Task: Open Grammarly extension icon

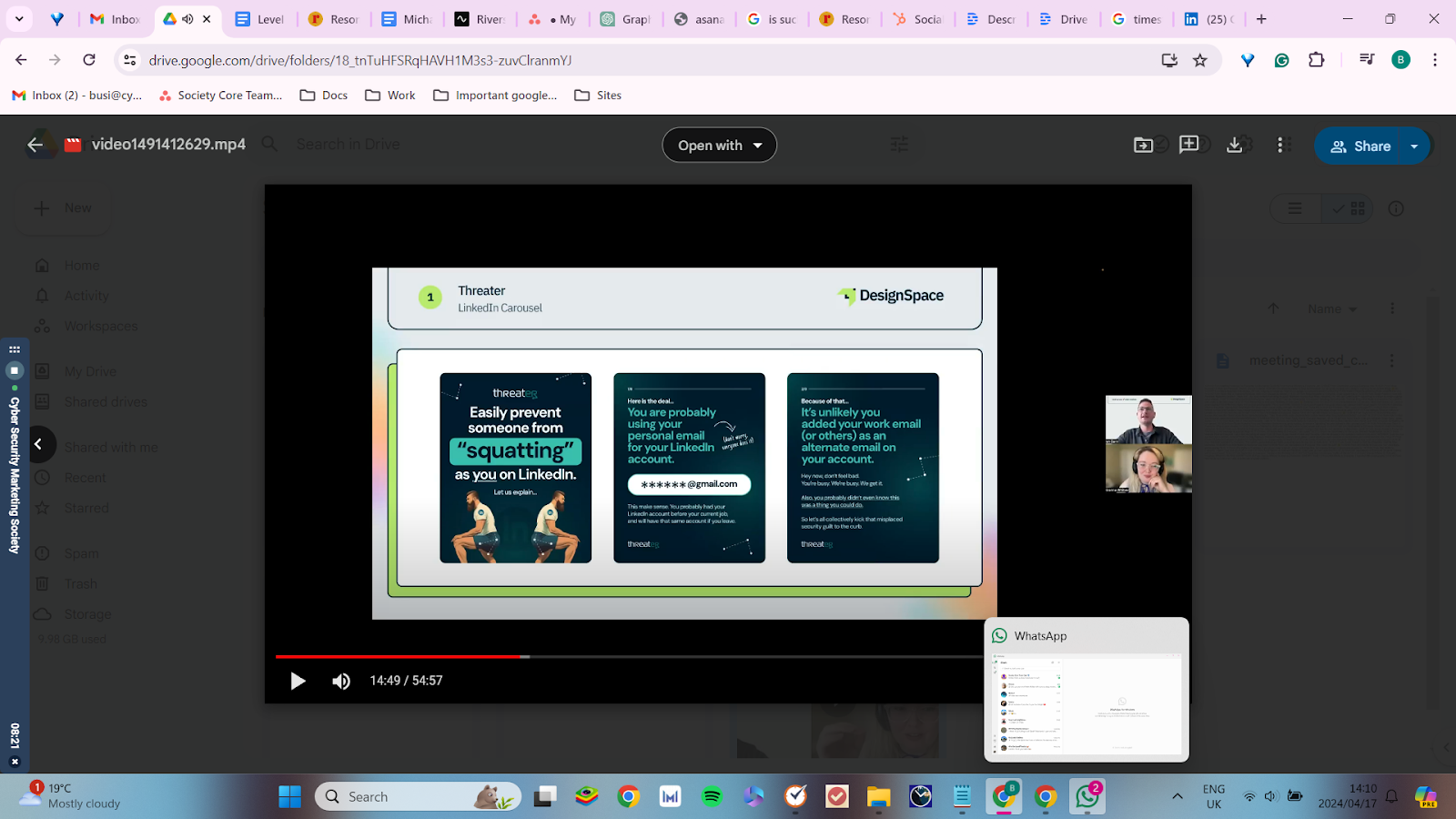Action: [x=1281, y=60]
